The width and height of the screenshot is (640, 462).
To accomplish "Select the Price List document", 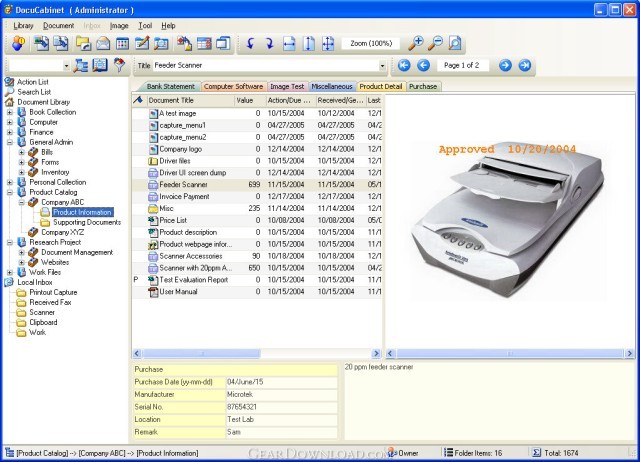I will pos(257,220).
